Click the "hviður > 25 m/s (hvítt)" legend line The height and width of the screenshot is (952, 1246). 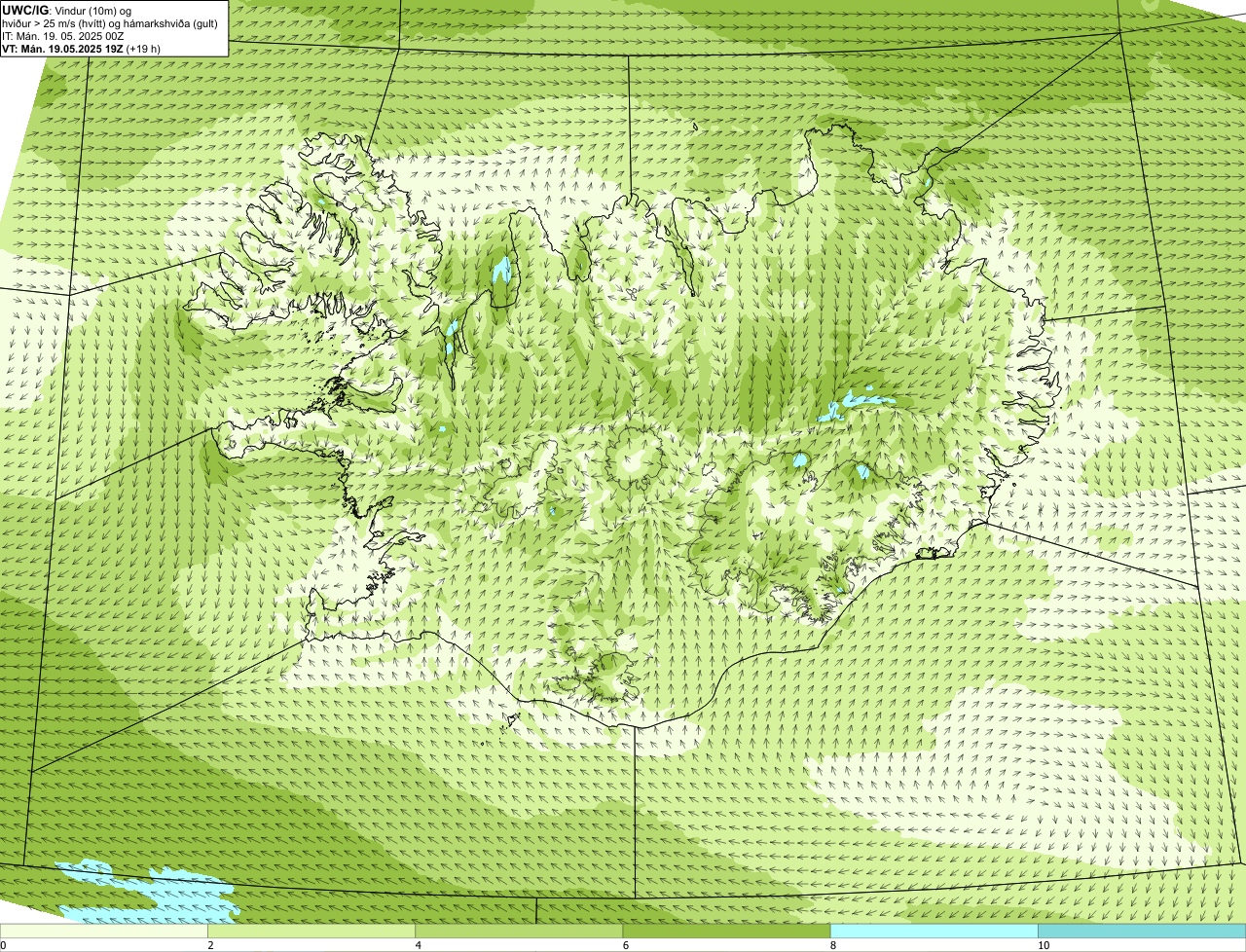click(112, 22)
